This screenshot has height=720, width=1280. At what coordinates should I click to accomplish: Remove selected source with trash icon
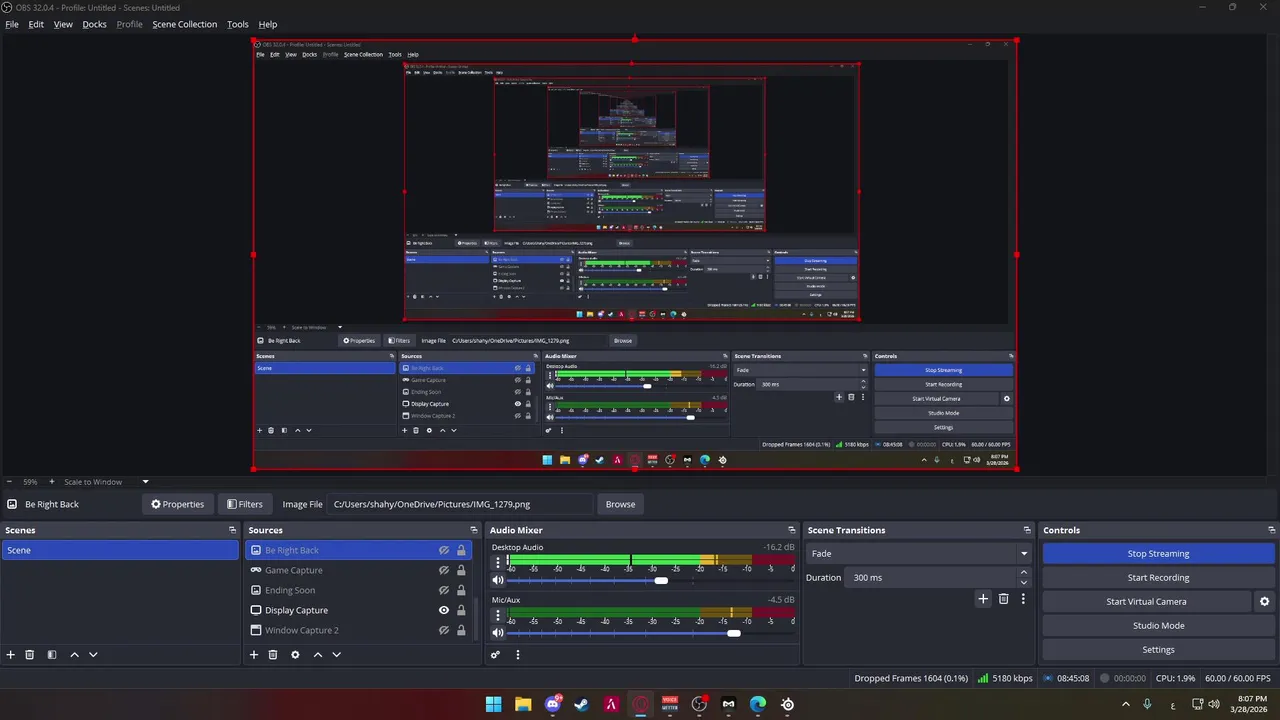tap(273, 655)
